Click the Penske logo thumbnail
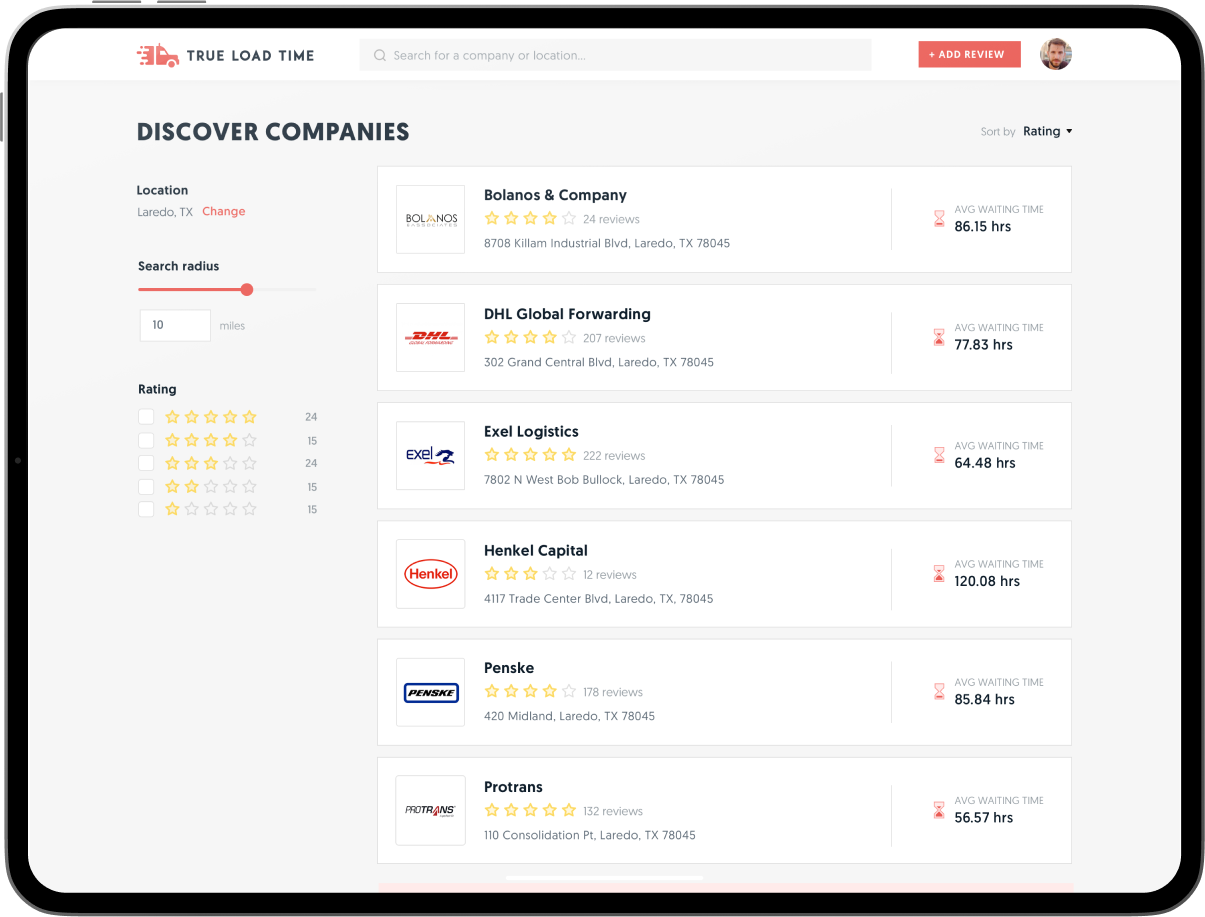This screenshot has height=917, width=1205. [x=431, y=692]
